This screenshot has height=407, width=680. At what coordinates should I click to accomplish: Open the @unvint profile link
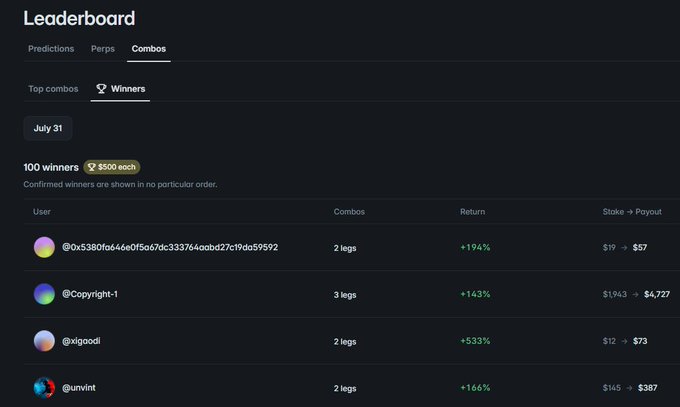tap(78, 388)
